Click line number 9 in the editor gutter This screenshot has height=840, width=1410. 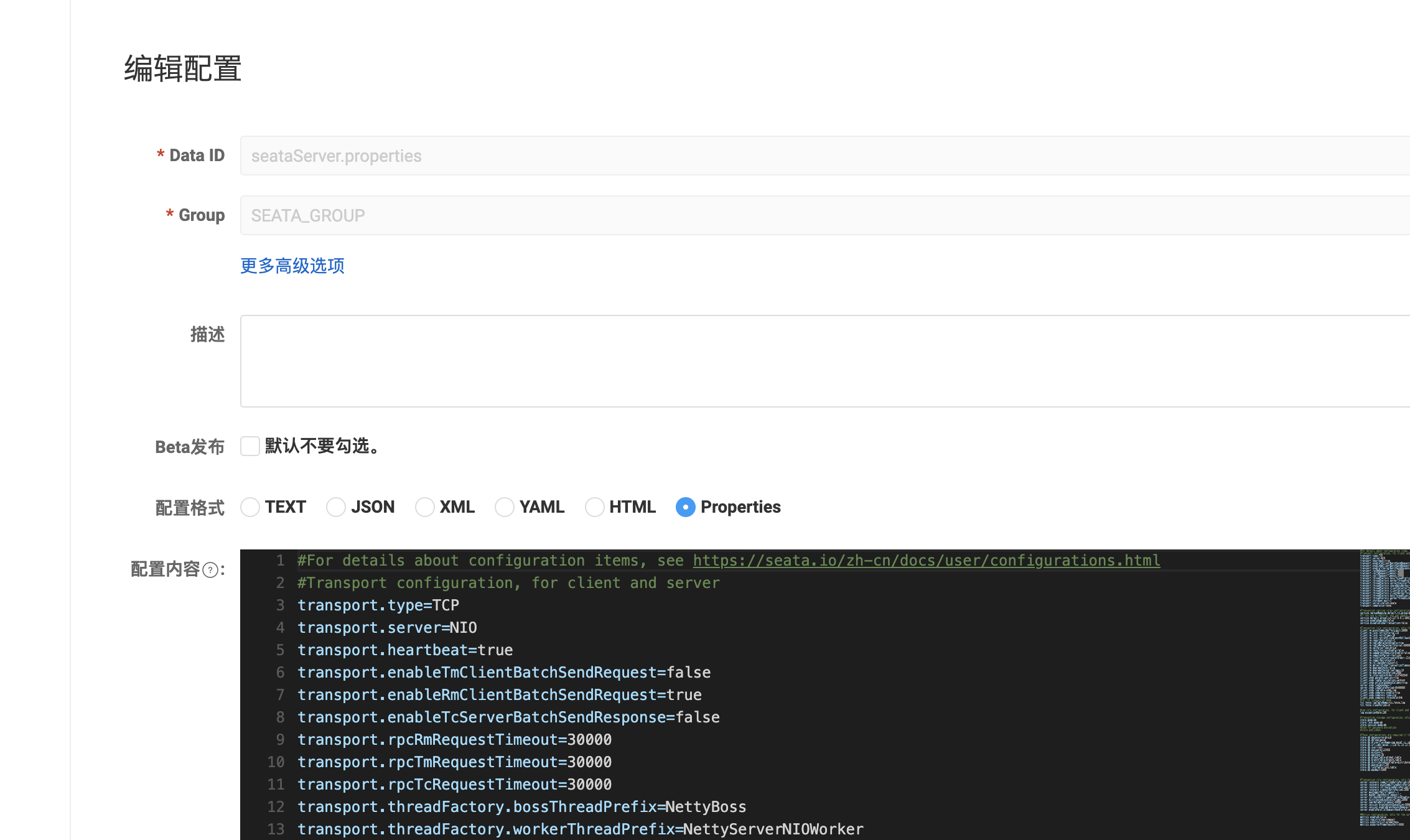279,739
